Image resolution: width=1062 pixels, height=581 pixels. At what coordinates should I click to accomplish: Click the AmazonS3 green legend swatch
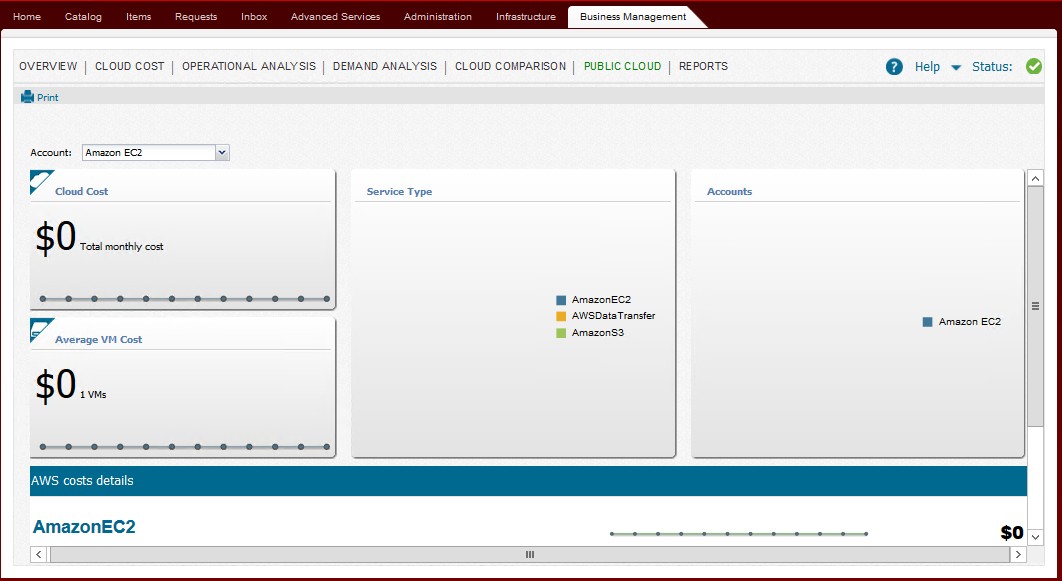pos(561,333)
